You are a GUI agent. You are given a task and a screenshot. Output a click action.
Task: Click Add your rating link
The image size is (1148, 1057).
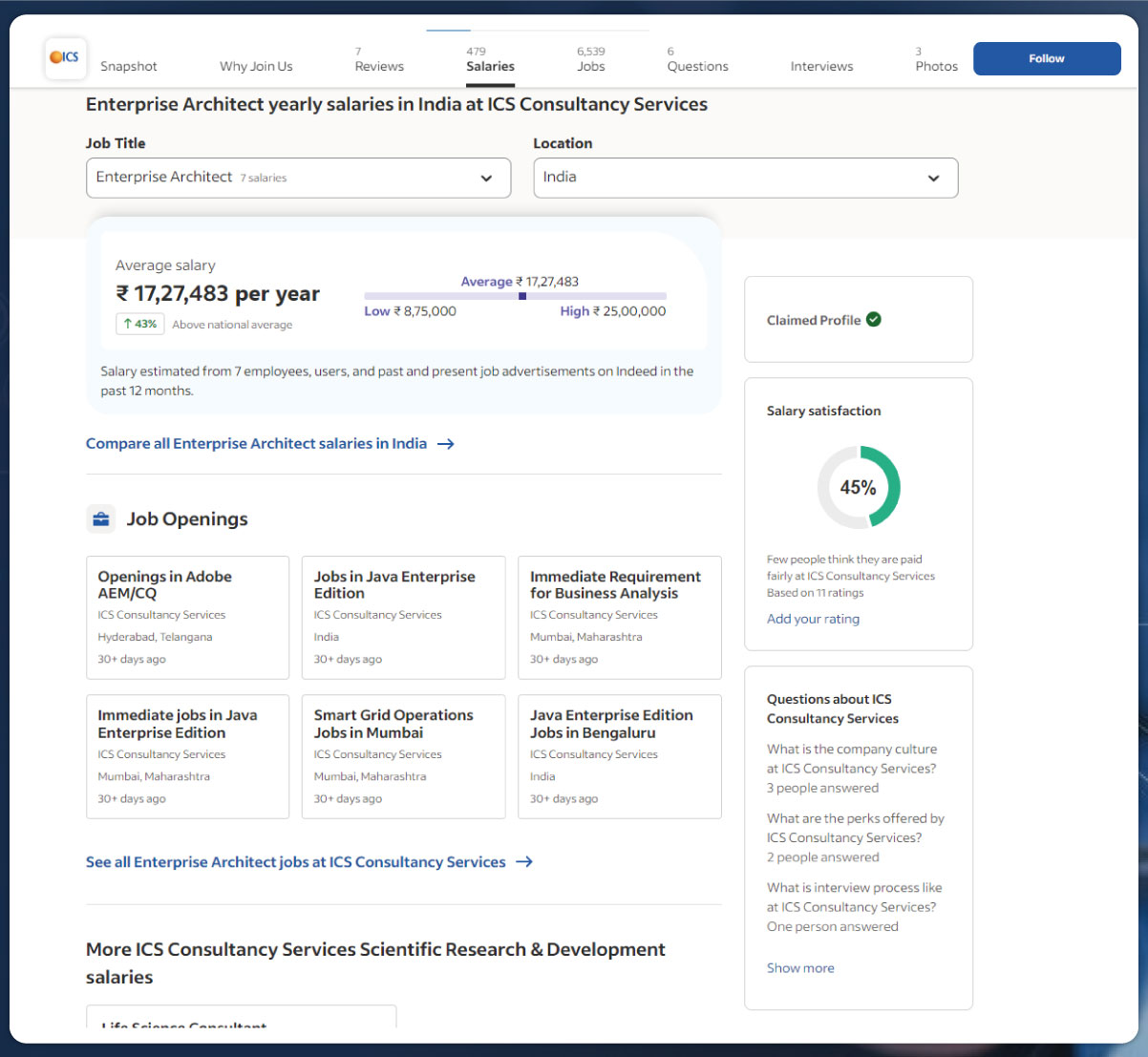pos(813,619)
